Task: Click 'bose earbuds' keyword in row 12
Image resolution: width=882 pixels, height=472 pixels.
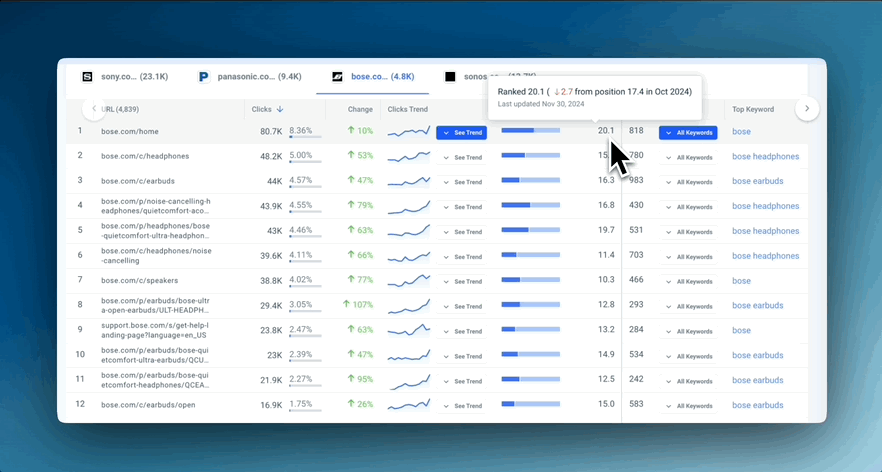Action: (x=758, y=405)
